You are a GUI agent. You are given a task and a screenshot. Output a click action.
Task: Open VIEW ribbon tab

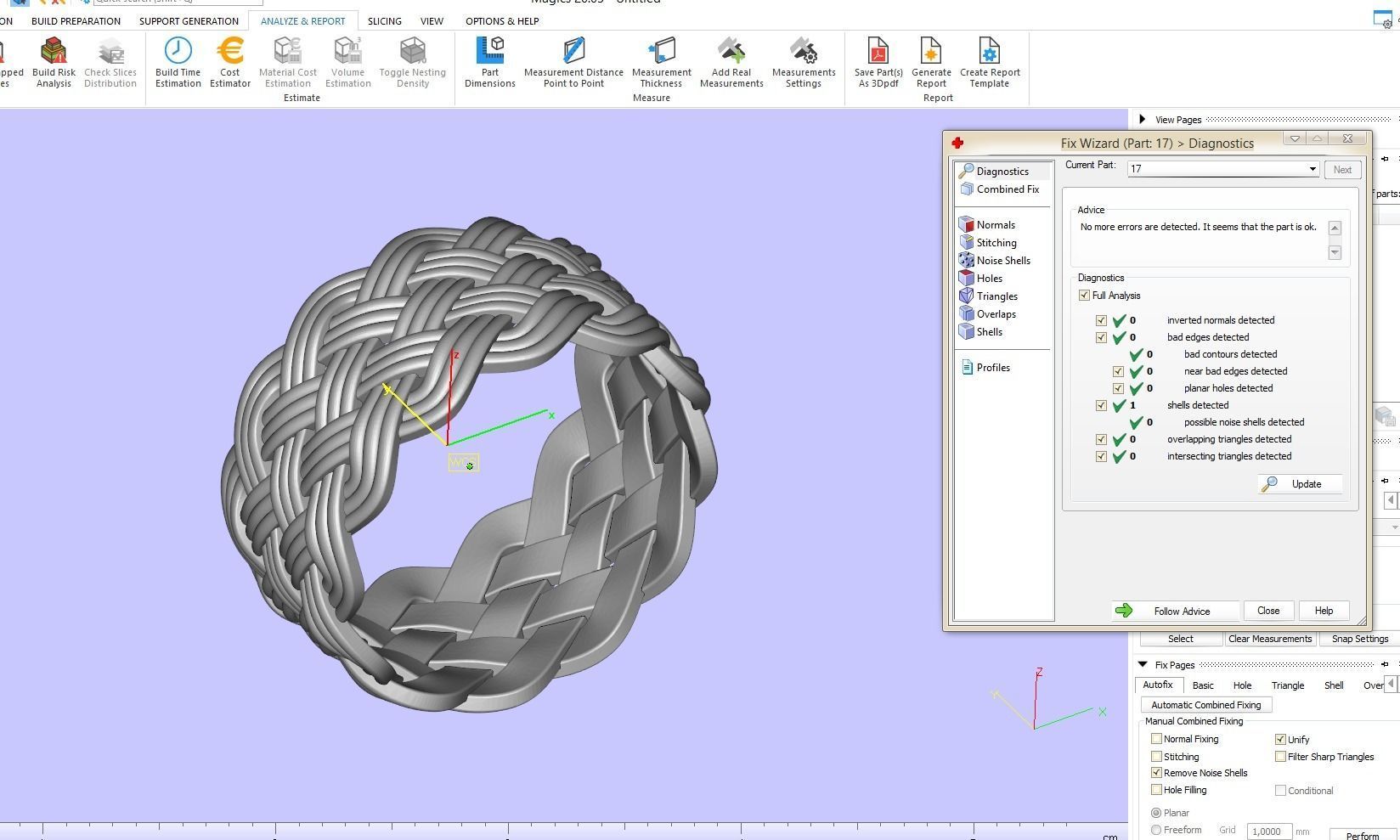click(x=432, y=21)
